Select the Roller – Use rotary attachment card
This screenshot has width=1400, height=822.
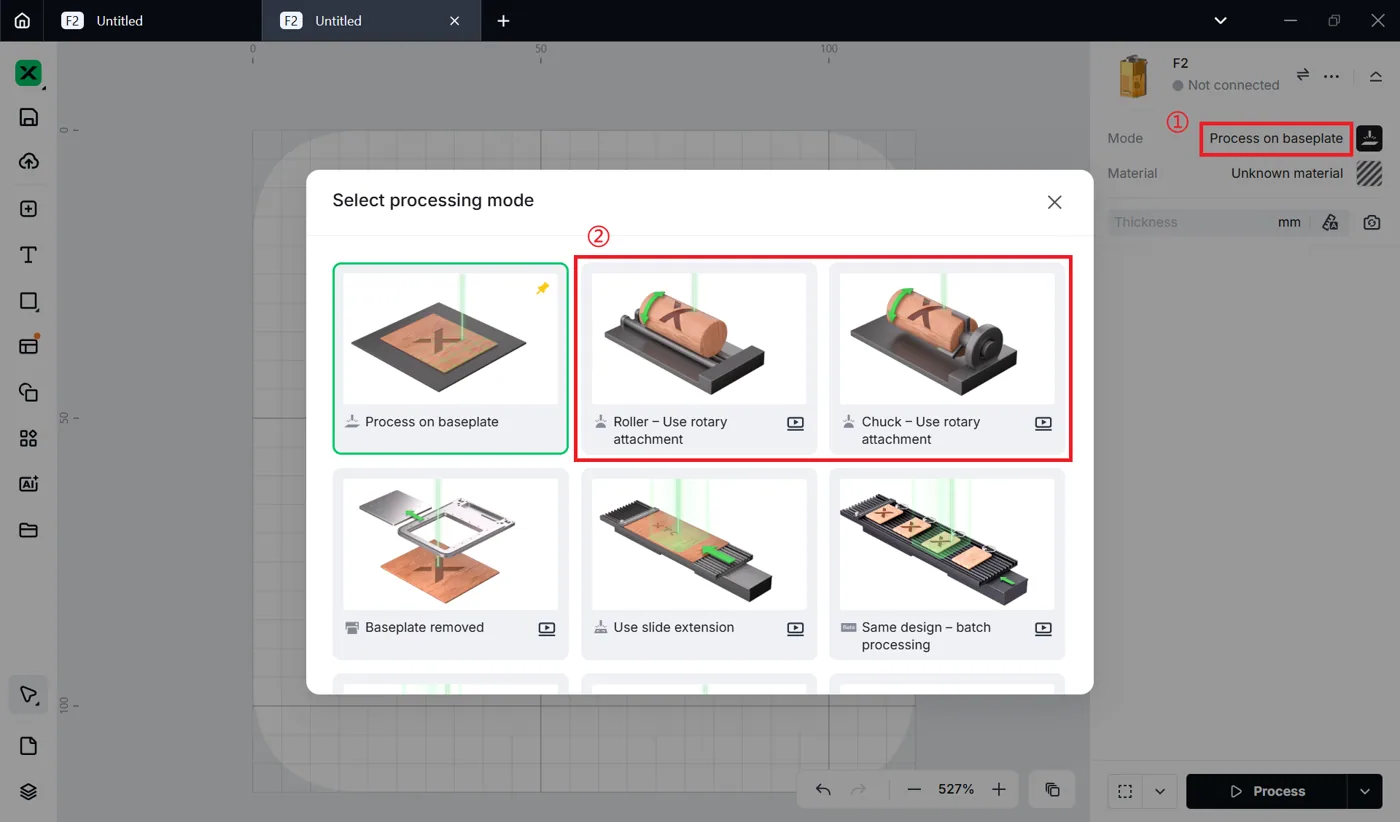(x=699, y=358)
